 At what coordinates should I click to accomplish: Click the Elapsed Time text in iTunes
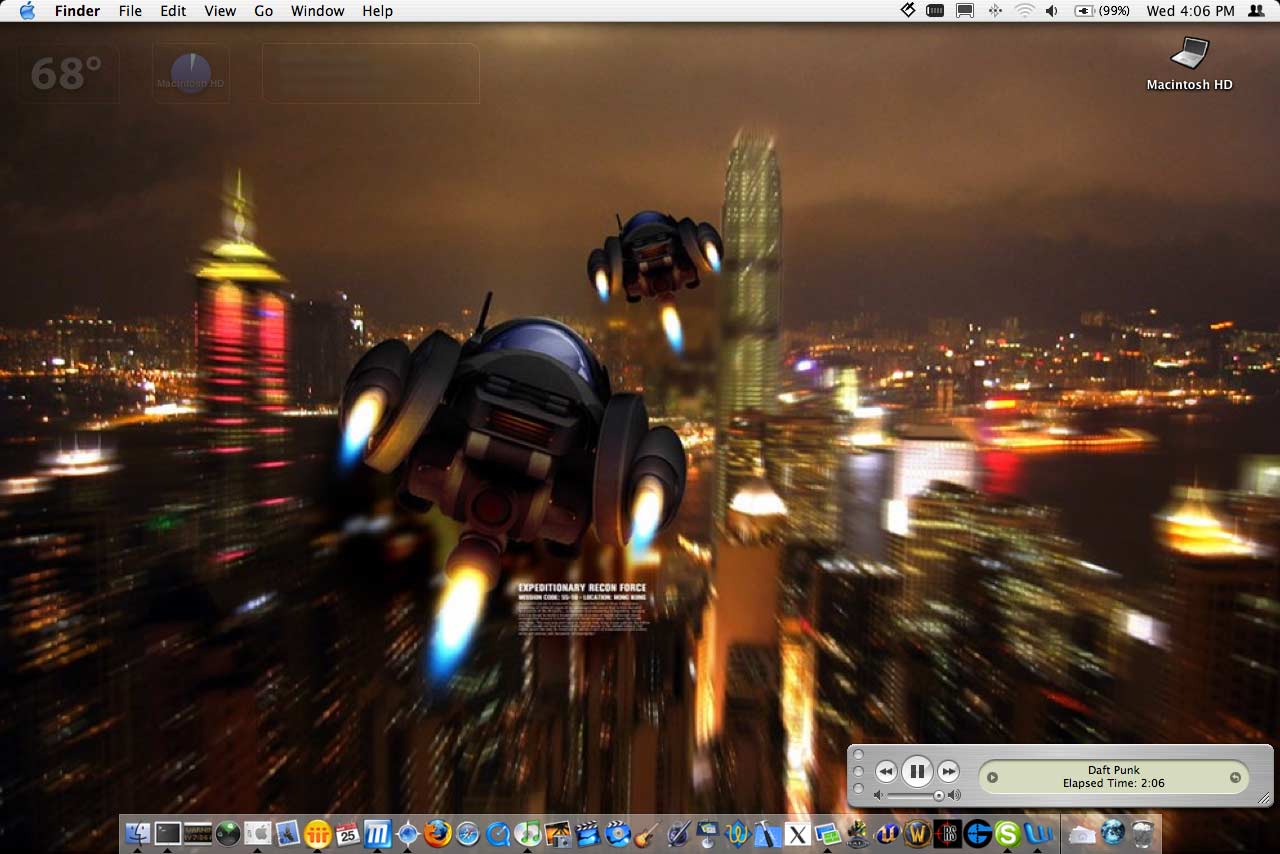tap(1114, 784)
